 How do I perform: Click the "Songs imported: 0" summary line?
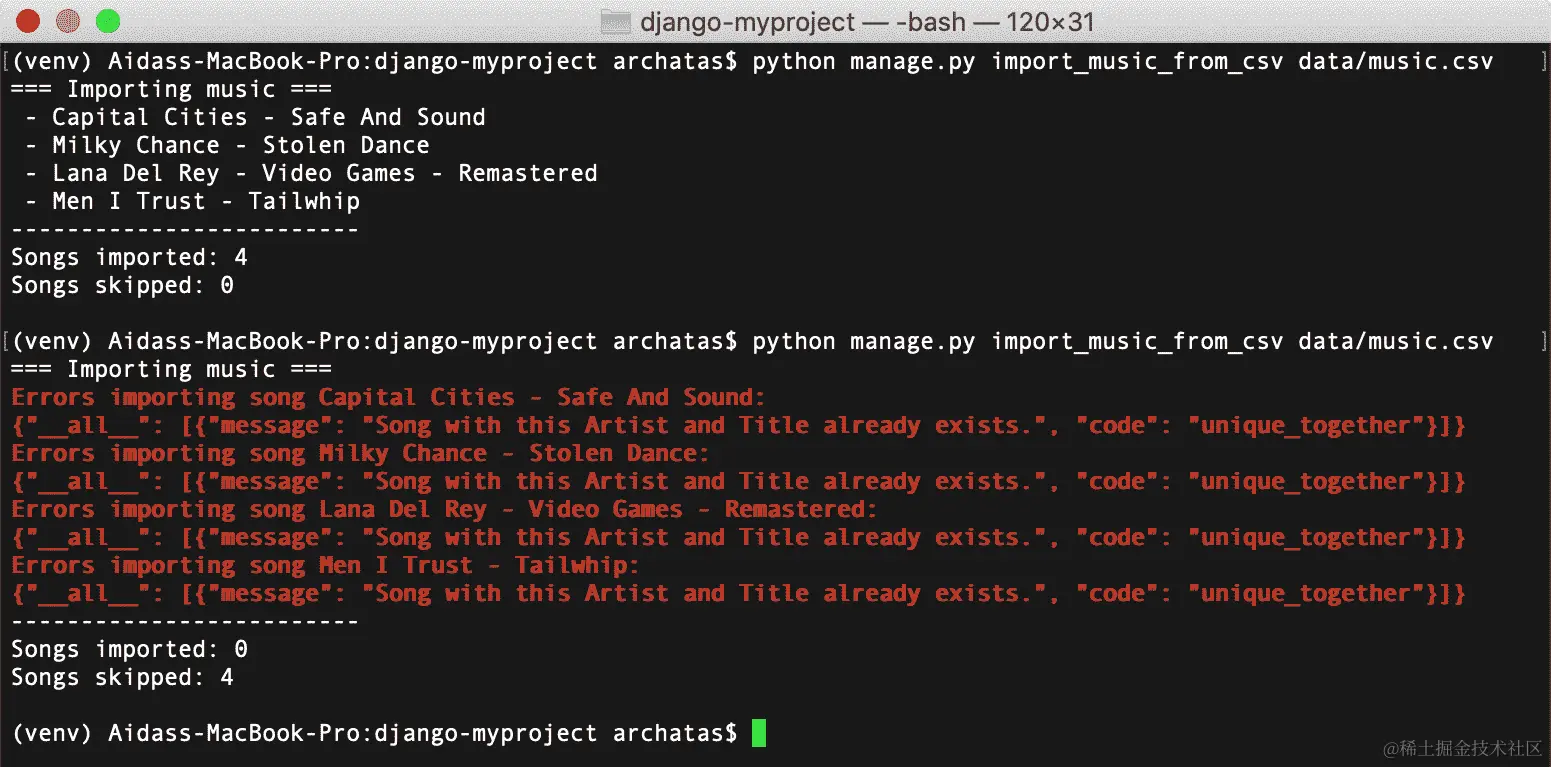(x=129, y=649)
